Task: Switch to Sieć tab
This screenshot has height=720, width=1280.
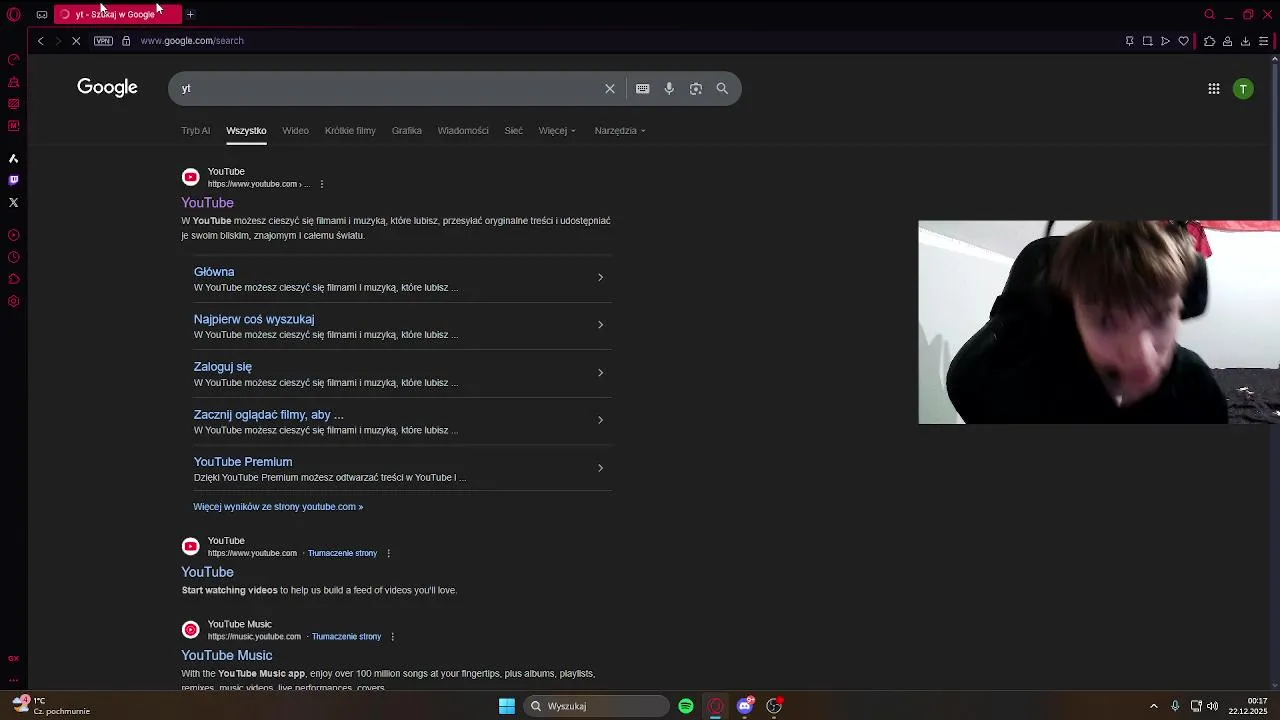Action: tap(514, 130)
